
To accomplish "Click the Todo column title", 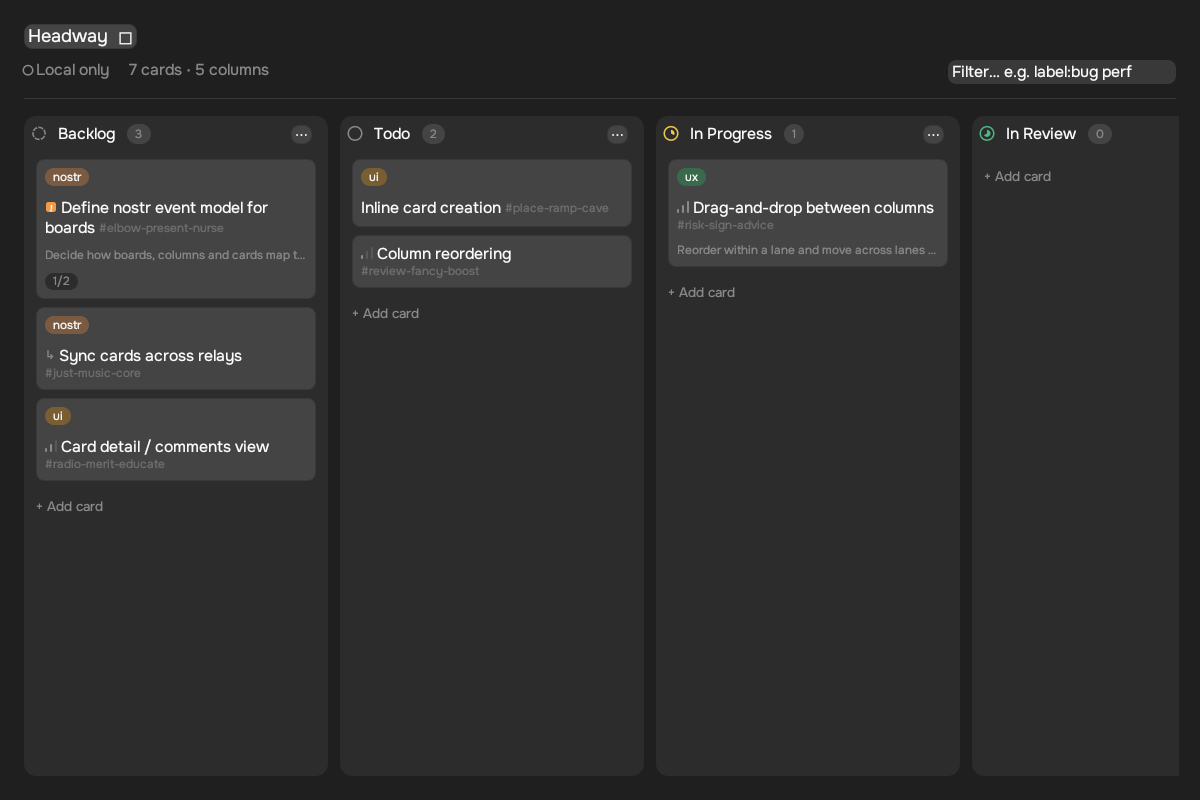I will [392, 134].
